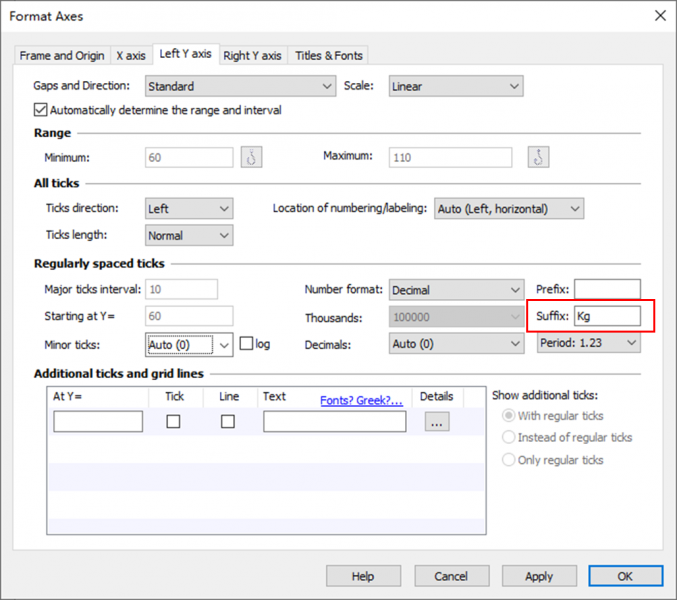
Task: Switch to the X axis tab
Action: pyautogui.click(x=130, y=55)
